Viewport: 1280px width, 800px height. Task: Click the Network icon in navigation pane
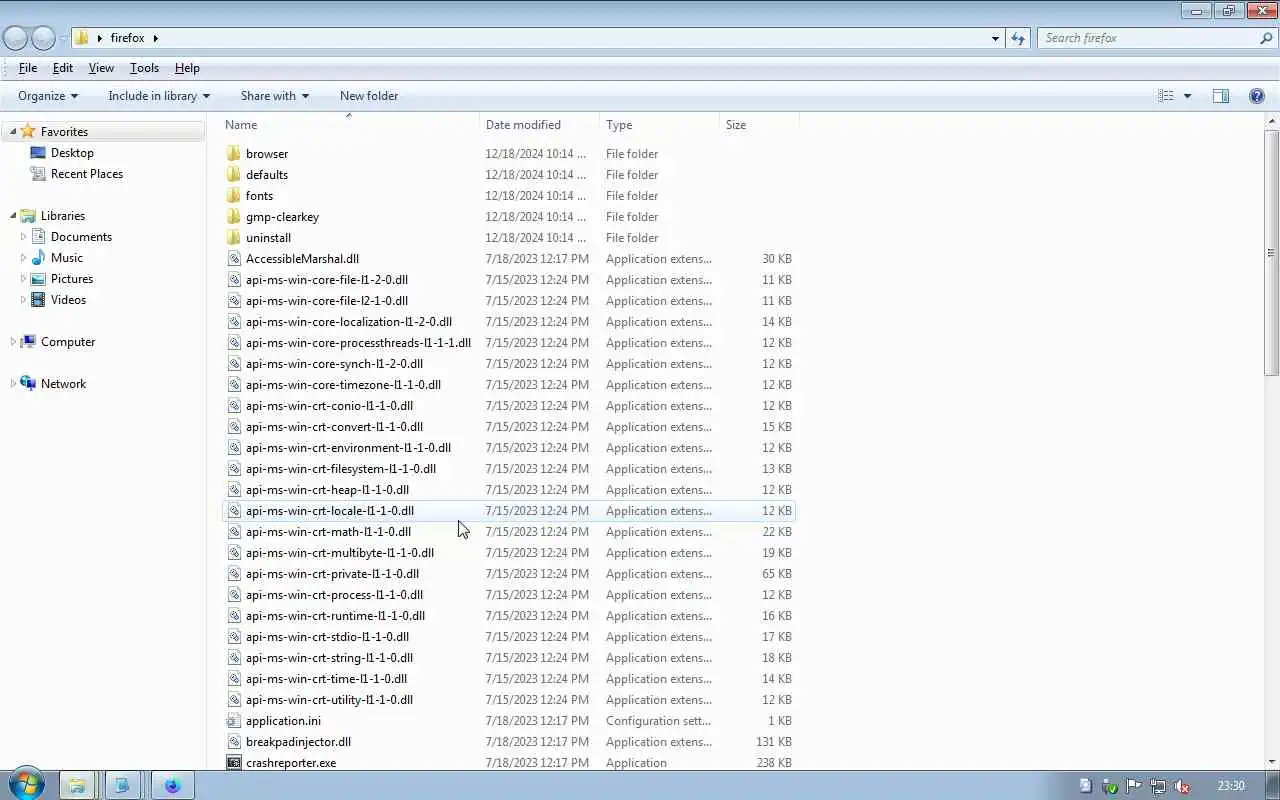pyautogui.click(x=28, y=383)
